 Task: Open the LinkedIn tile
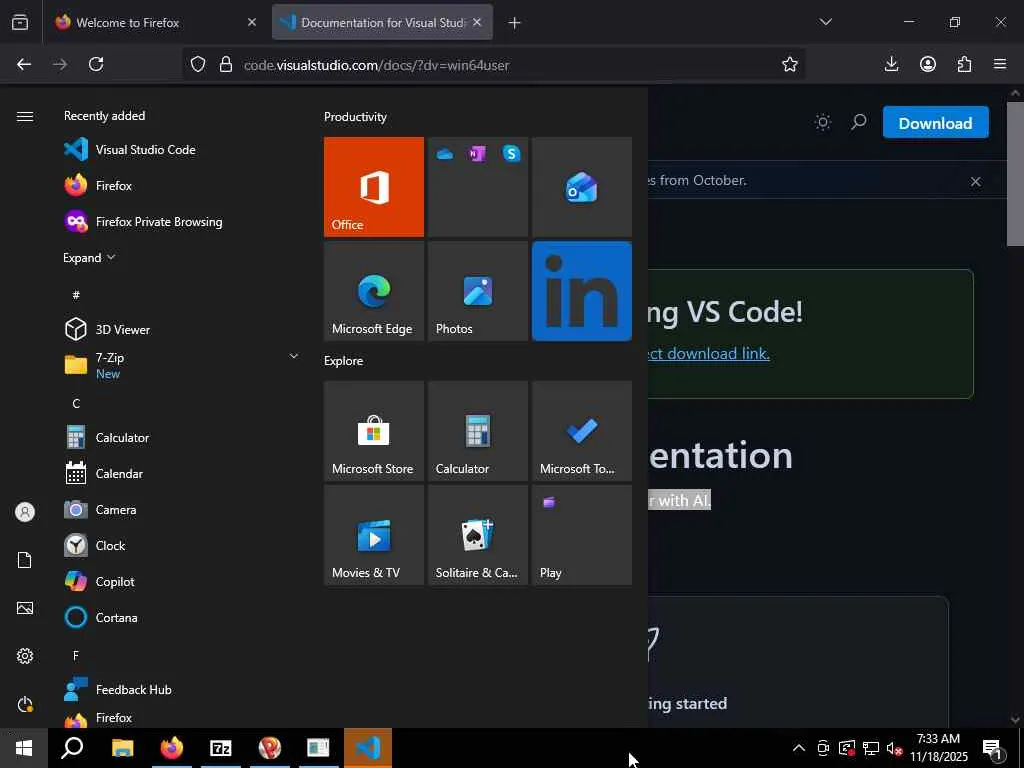point(582,291)
